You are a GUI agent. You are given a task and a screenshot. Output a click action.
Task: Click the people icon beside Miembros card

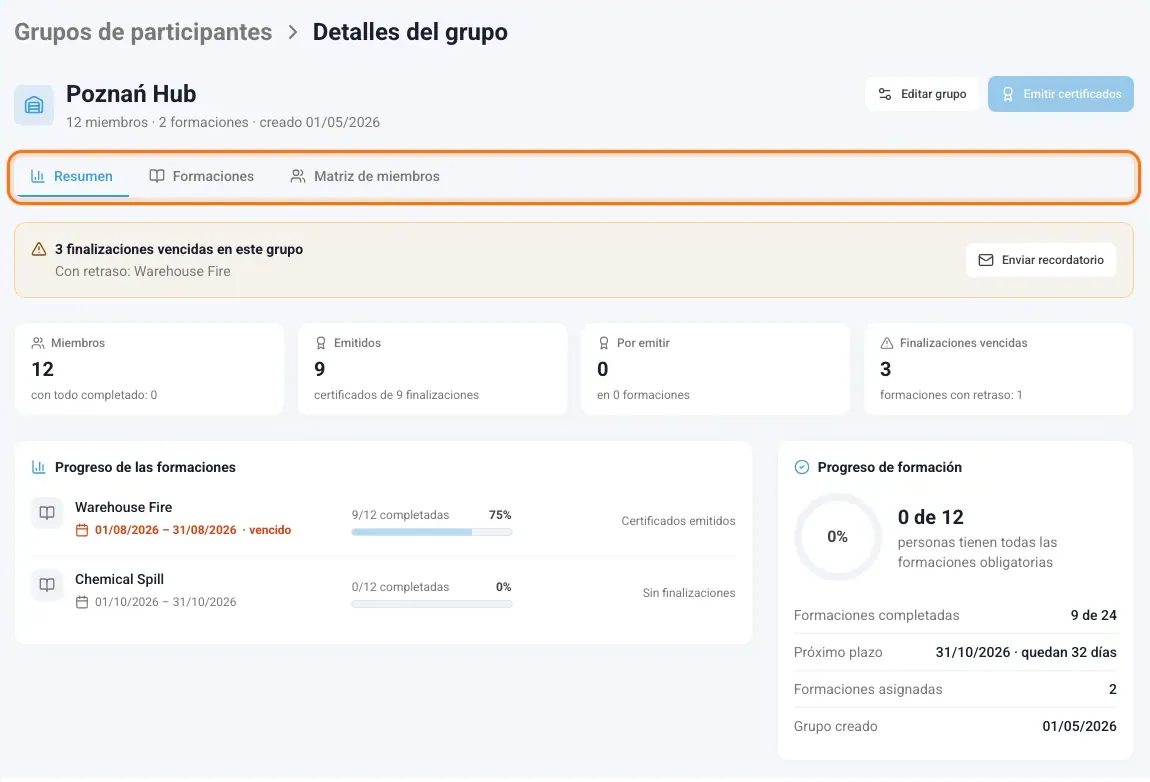pyautogui.click(x=38, y=343)
